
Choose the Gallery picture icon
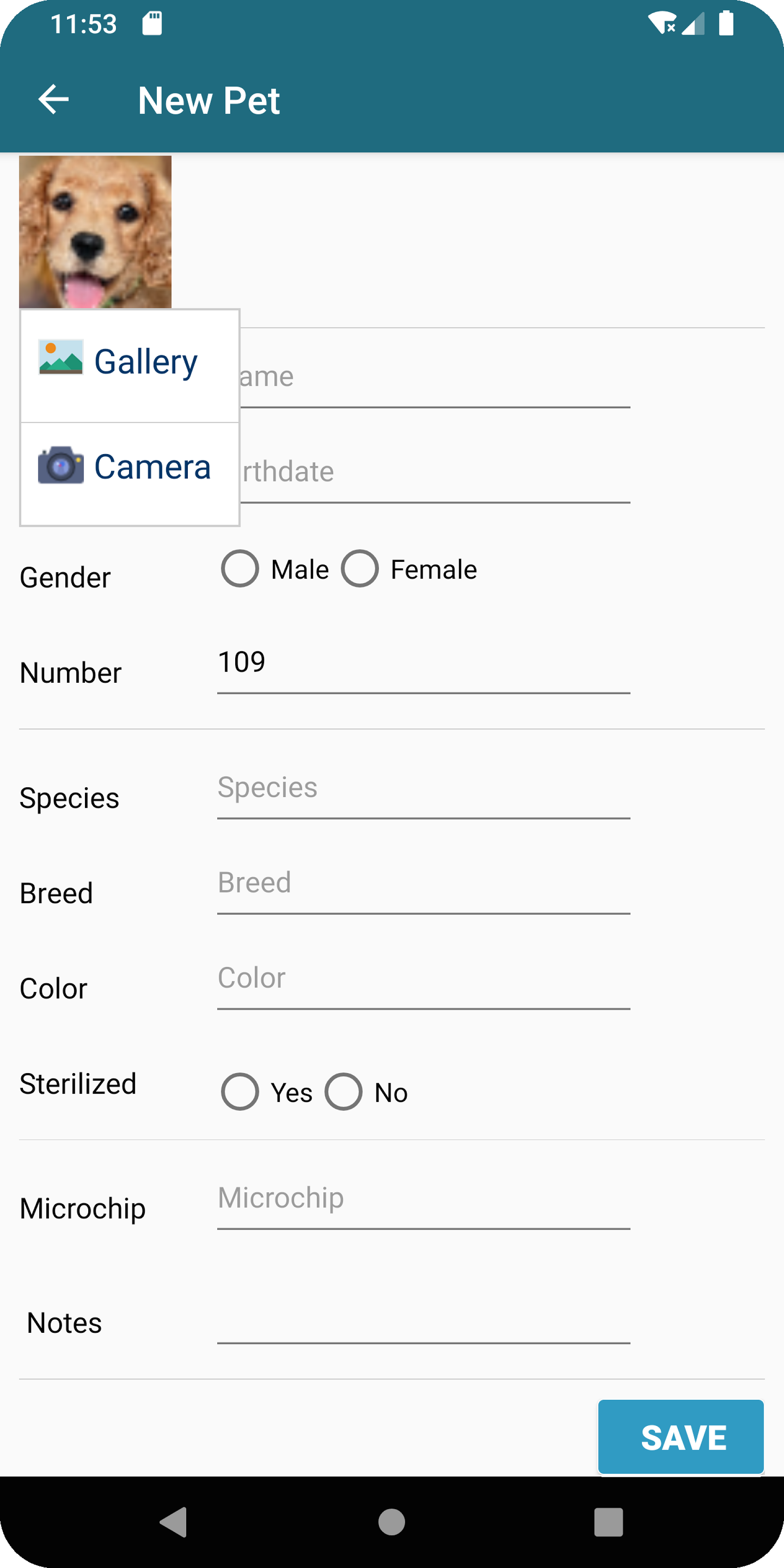click(60, 357)
